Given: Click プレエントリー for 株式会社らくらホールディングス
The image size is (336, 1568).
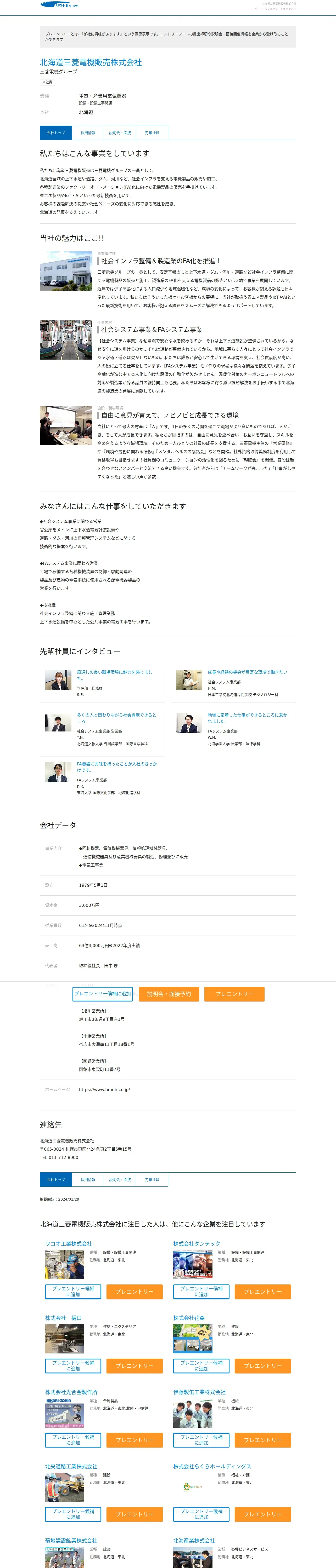Looking at the screenshot, I should pyautogui.click(x=263, y=1514).
